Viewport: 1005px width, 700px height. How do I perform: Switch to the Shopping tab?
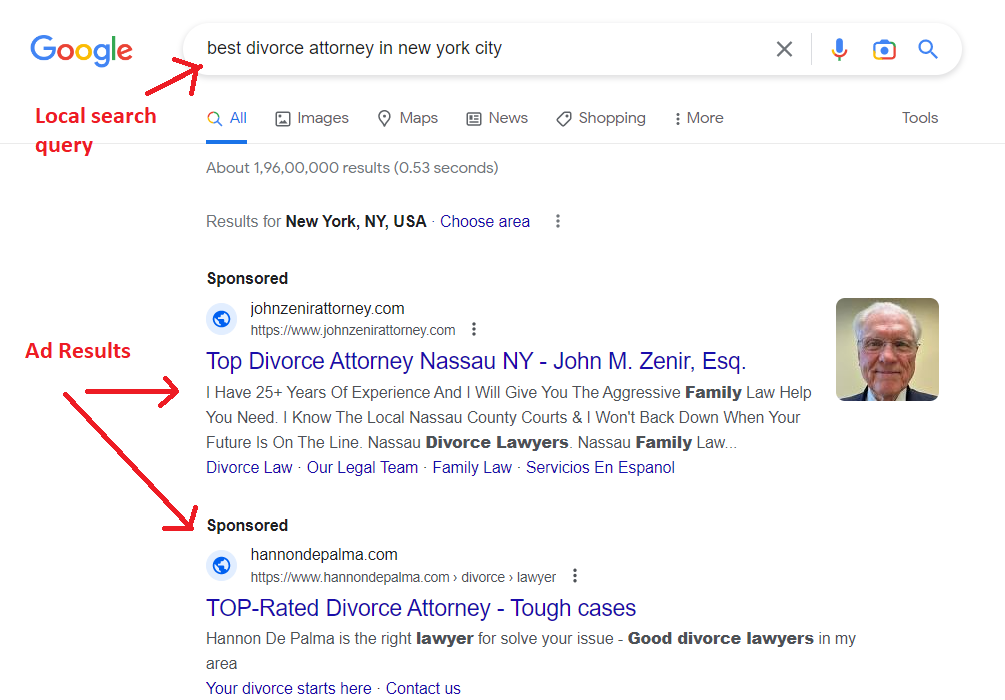(601, 119)
